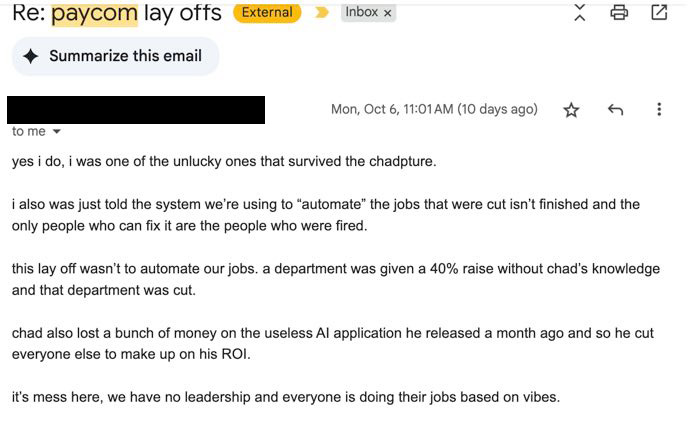Print this email with the printer icon
Screen dimensions: 691x446
(619, 12)
